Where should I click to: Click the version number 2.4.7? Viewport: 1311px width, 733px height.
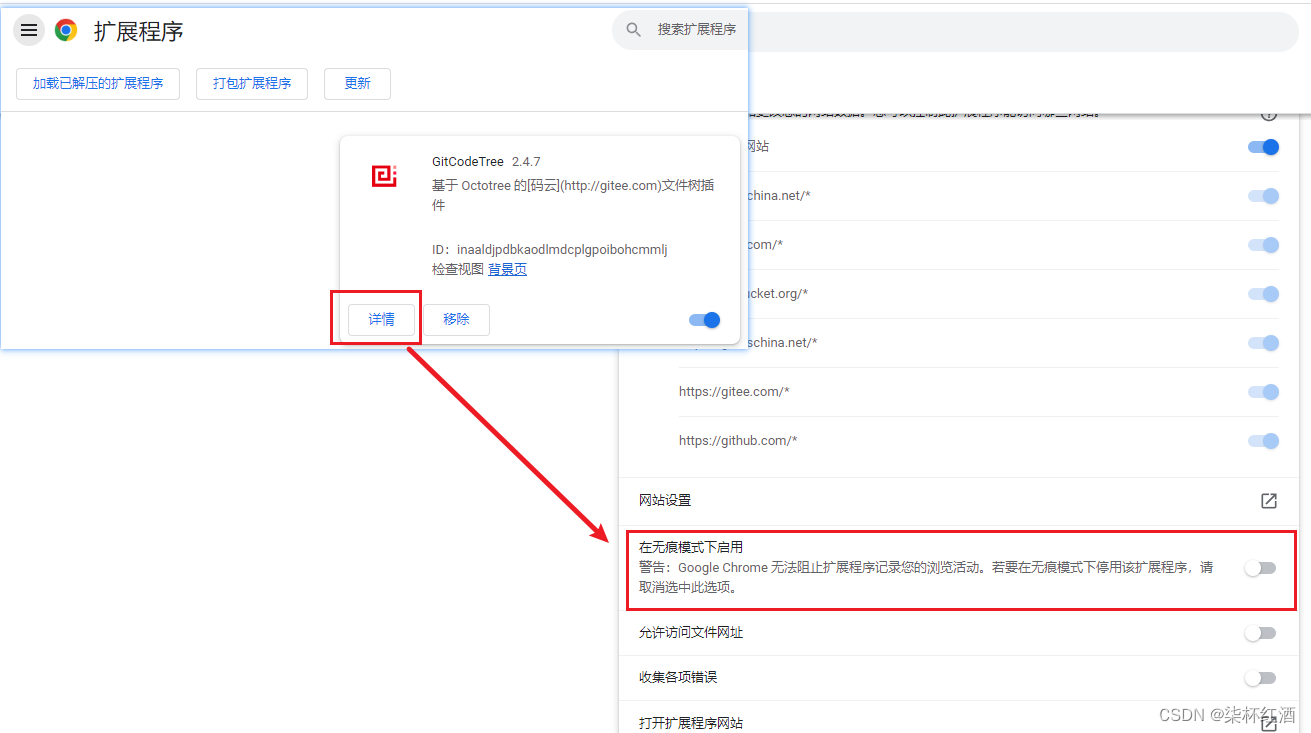tap(526, 161)
